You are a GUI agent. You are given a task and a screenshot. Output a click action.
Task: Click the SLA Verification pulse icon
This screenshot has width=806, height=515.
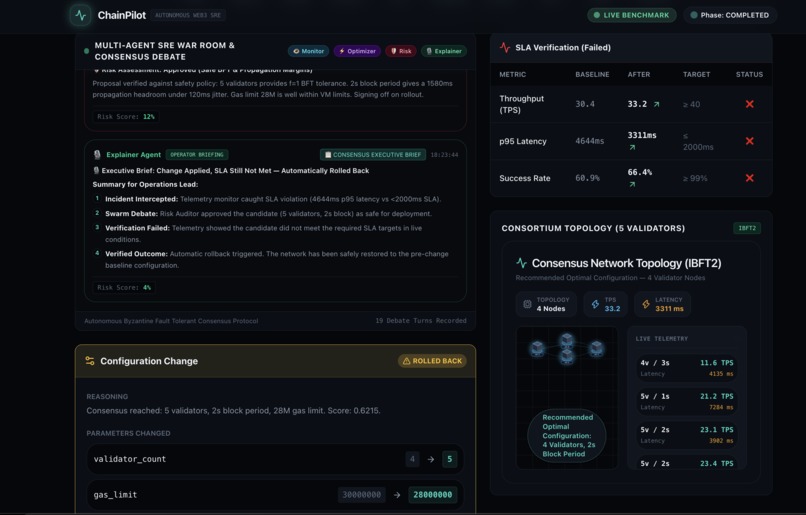coord(505,47)
